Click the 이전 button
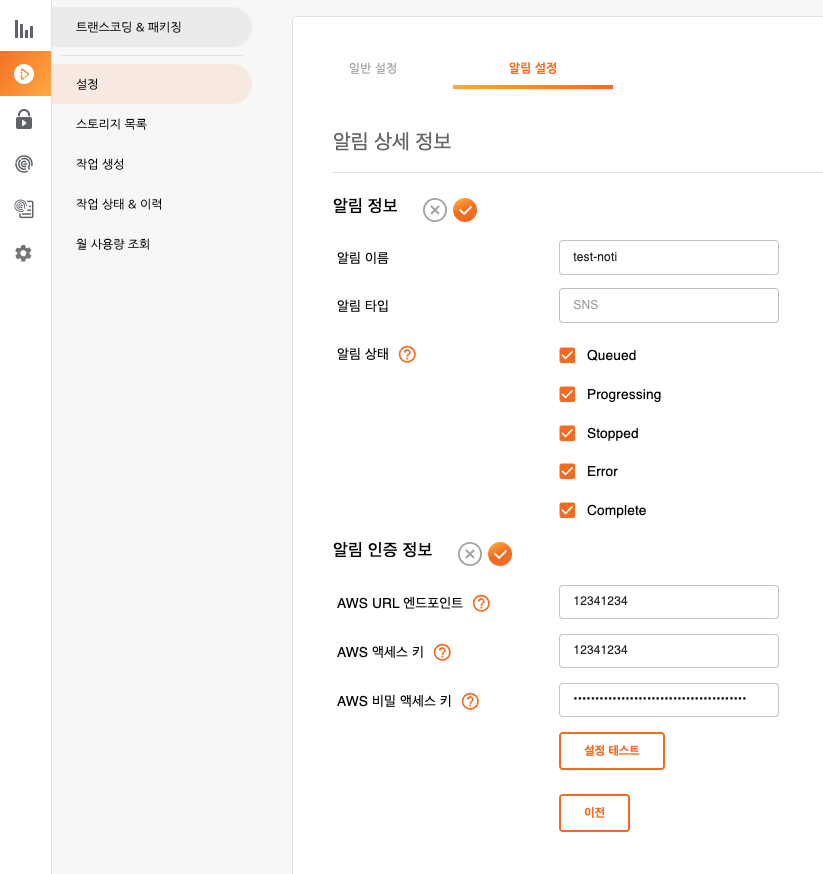The height and width of the screenshot is (874, 823). tap(594, 813)
